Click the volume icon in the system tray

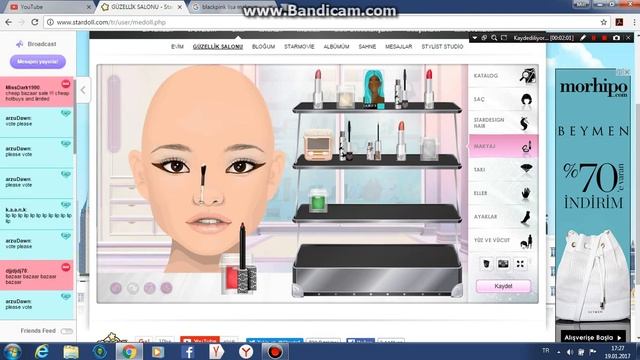[x=570, y=352]
